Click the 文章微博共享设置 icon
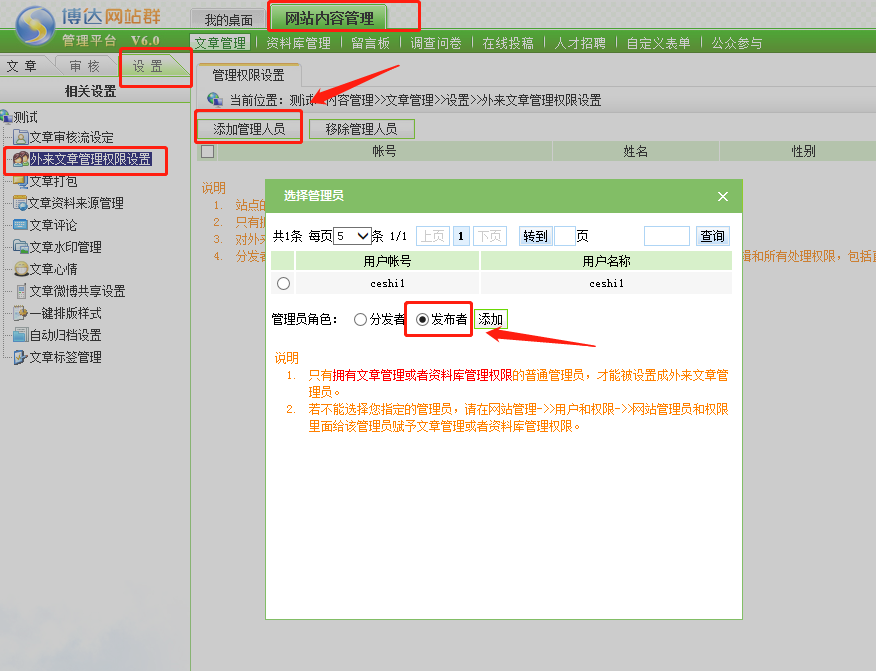This screenshot has height=671, width=876. (x=21, y=292)
